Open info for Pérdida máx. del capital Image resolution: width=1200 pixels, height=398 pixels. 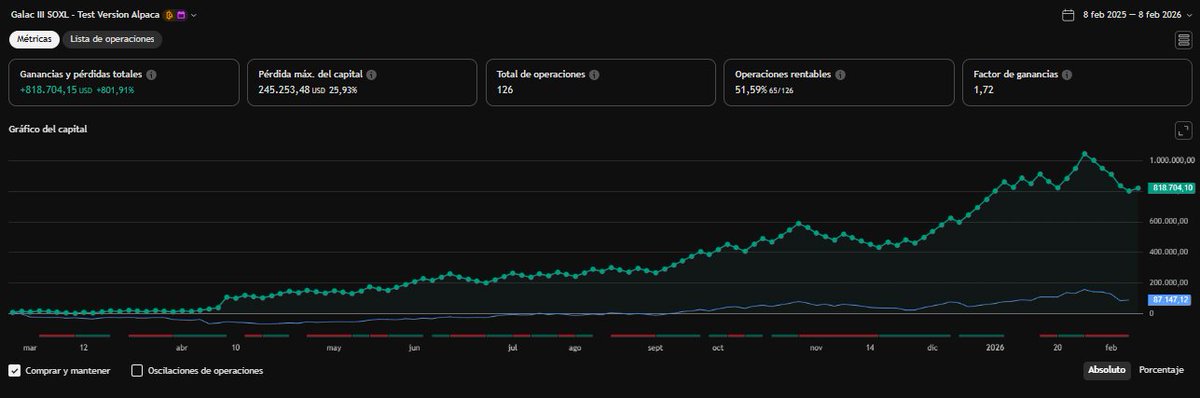point(371,75)
